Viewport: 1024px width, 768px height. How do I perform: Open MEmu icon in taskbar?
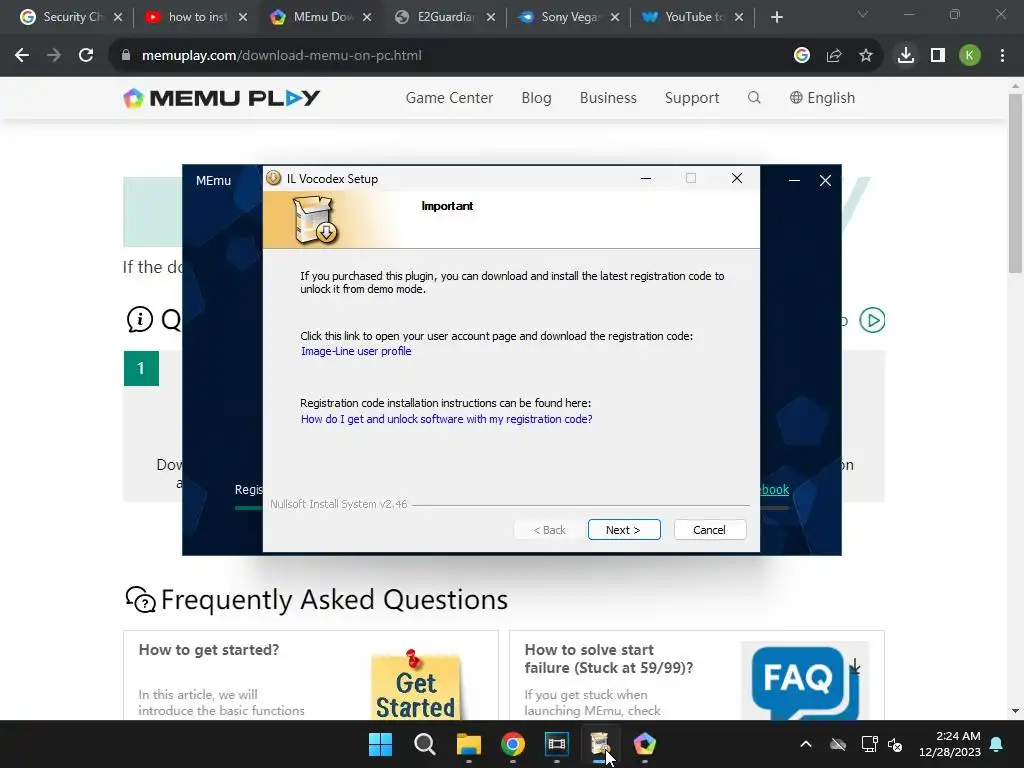(645, 744)
